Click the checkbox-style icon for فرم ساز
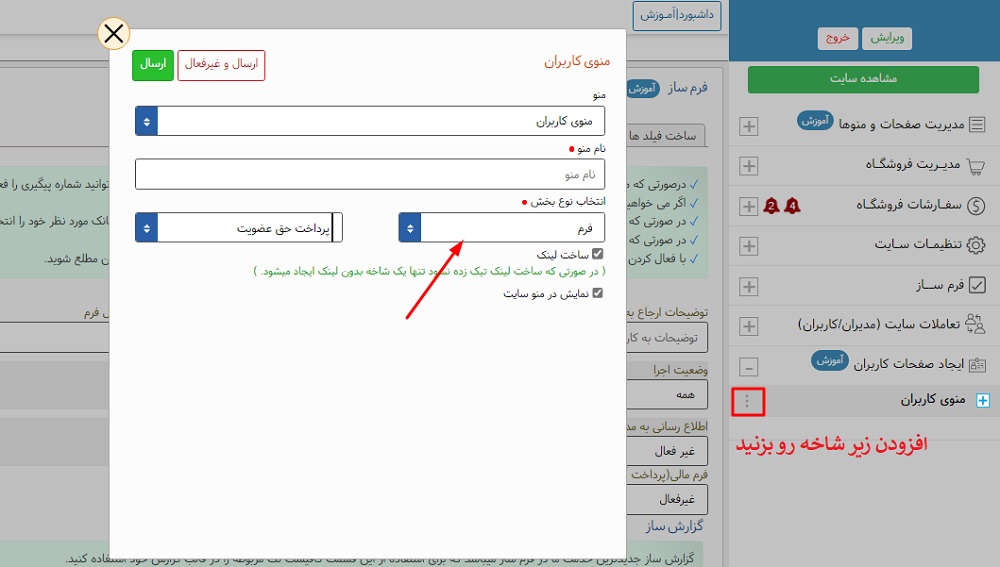Screen dimensions: 1000x567 coord(977,286)
